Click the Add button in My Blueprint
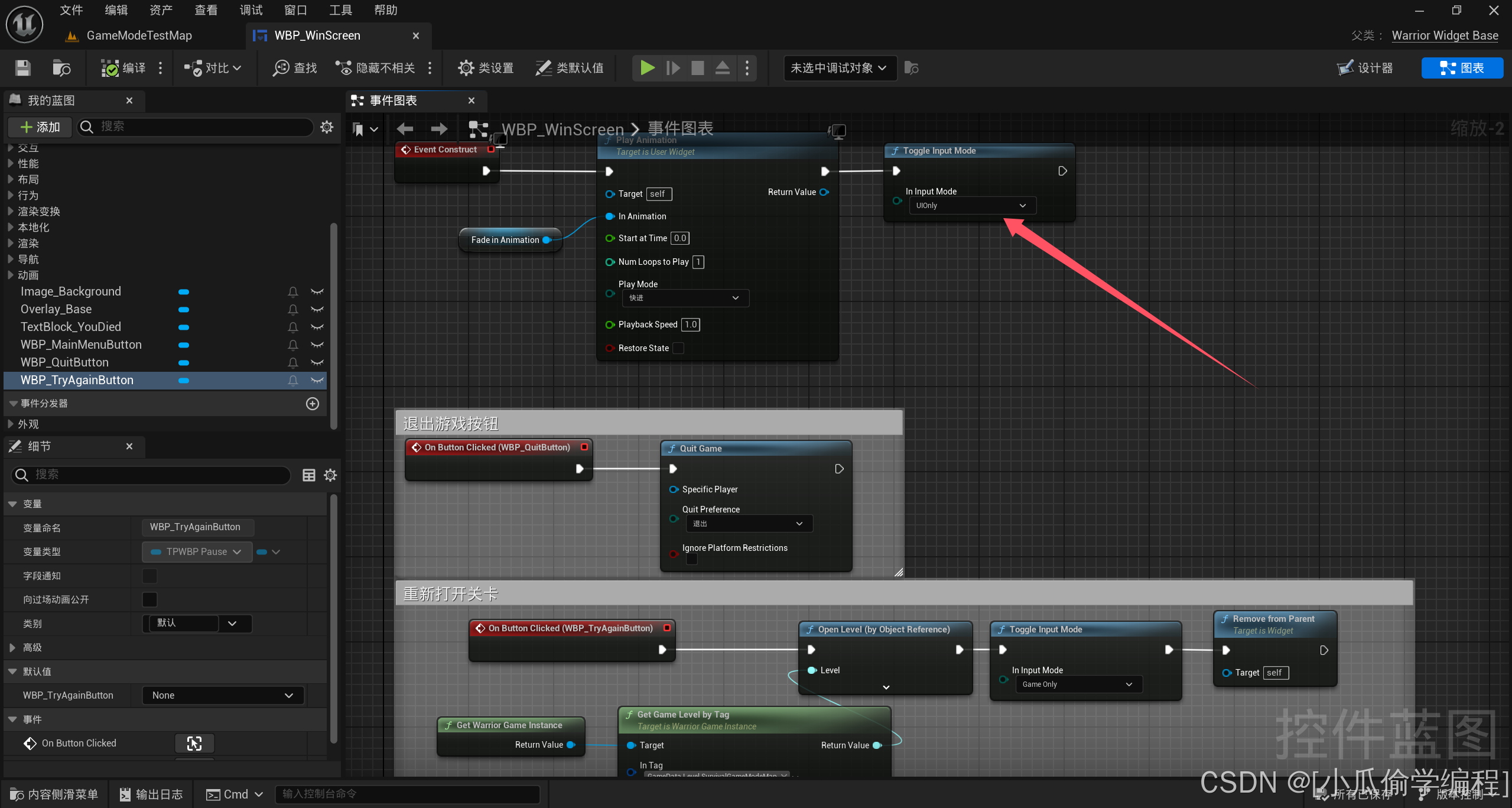Viewport: 1512px width, 808px height. click(x=40, y=127)
